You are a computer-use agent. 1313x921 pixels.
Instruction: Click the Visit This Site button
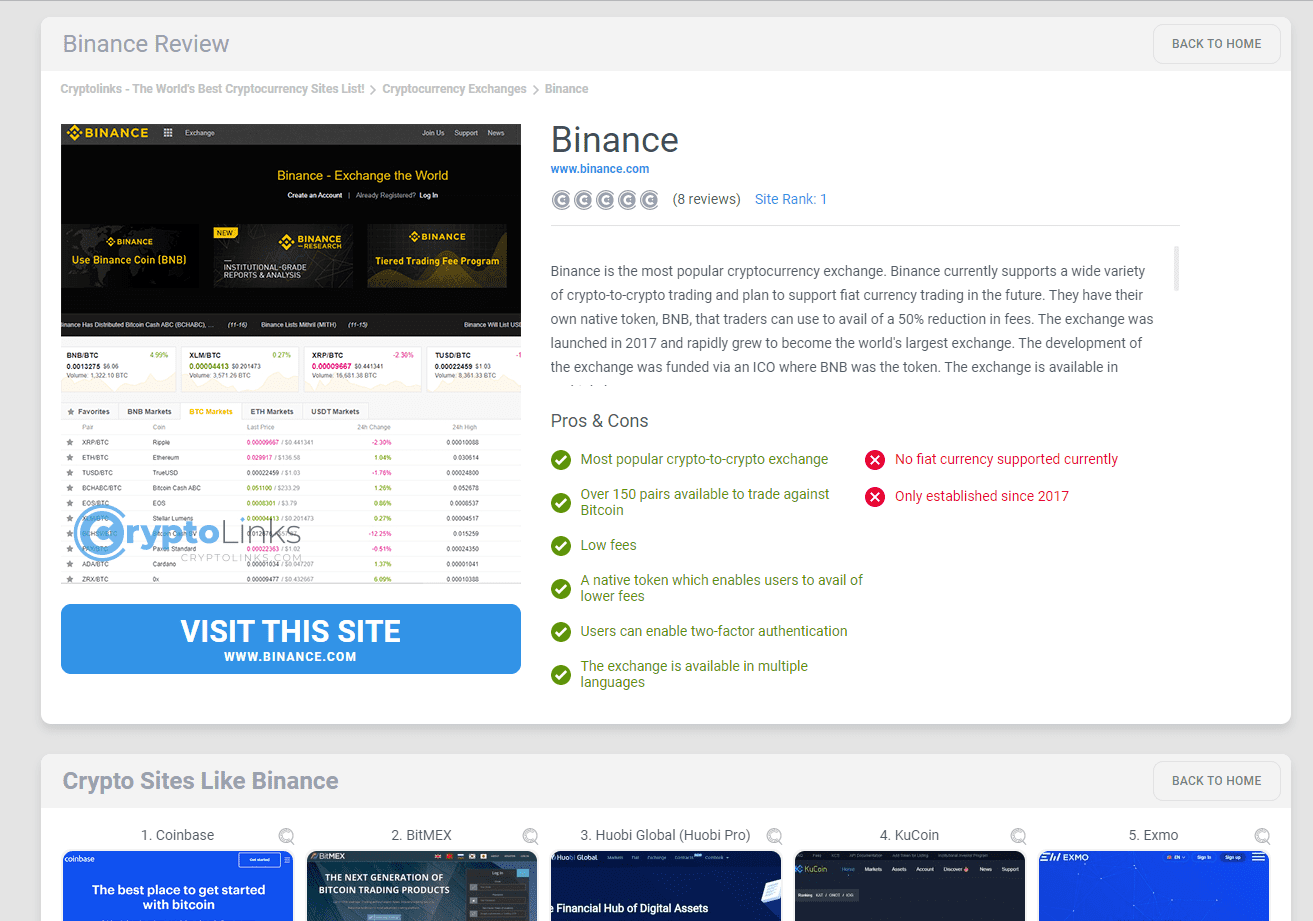pyautogui.click(x=291, y=639)
